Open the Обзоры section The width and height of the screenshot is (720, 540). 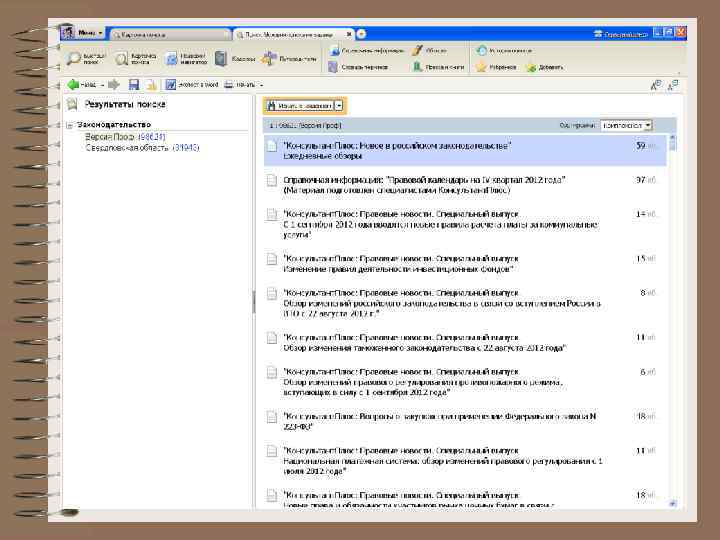(429, 51)
